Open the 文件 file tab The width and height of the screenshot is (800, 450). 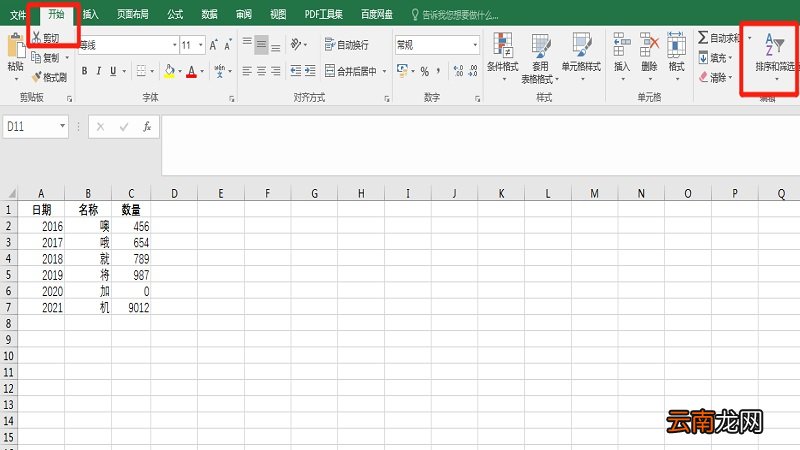18,14
